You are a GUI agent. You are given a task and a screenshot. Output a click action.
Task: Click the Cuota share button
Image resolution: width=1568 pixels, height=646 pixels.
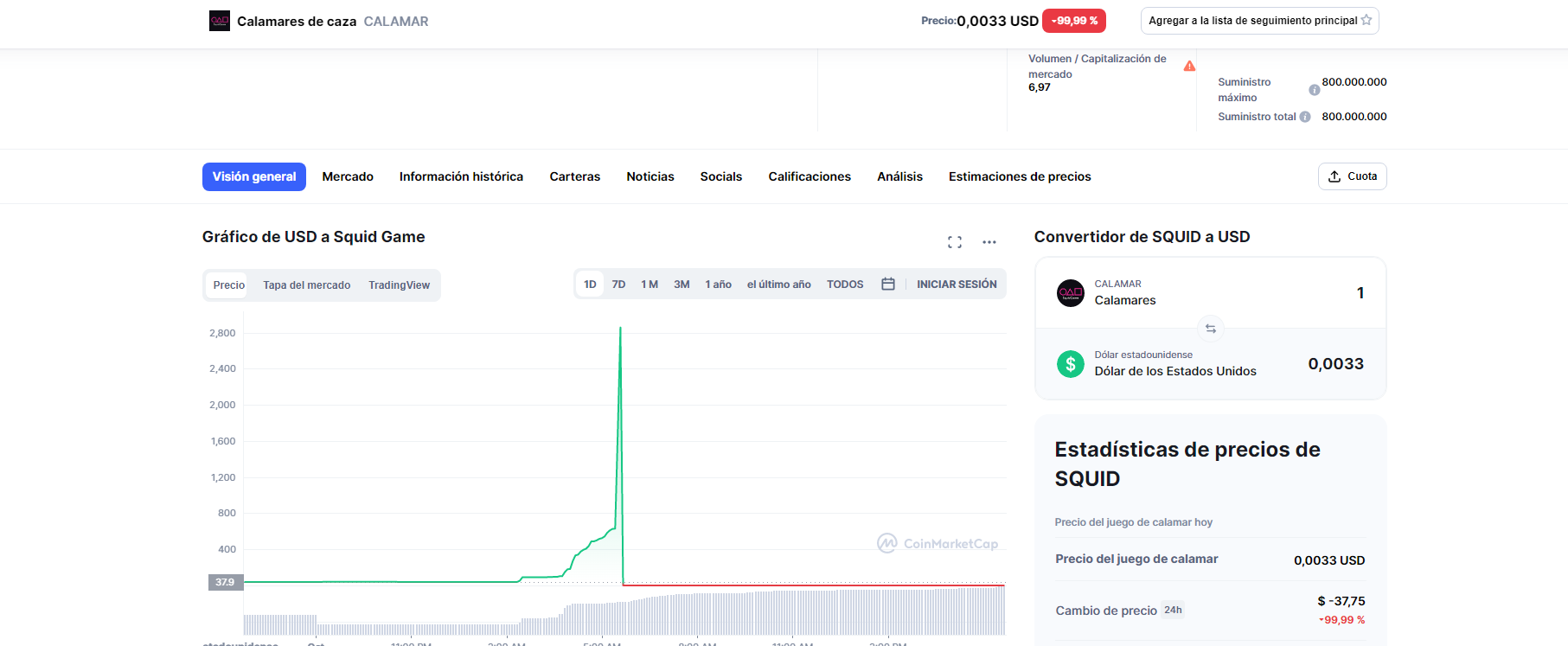(x=1353, y=176)
